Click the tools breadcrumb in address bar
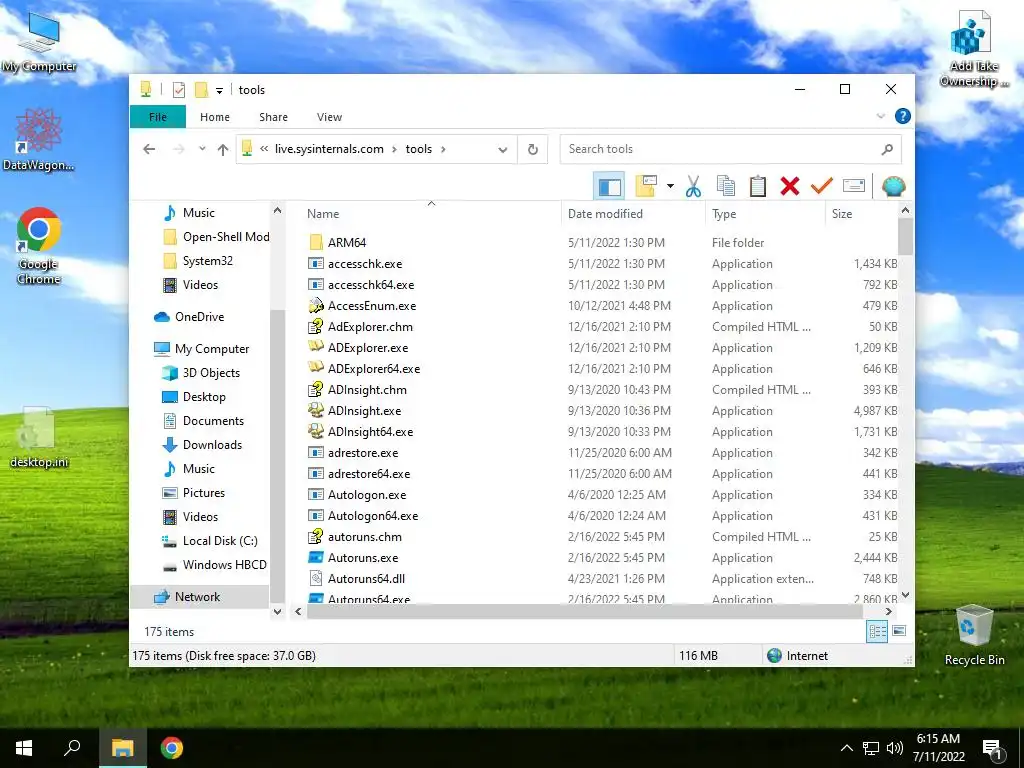The height and width of the screenshot is (768, 1024). (x=419, y=149)
